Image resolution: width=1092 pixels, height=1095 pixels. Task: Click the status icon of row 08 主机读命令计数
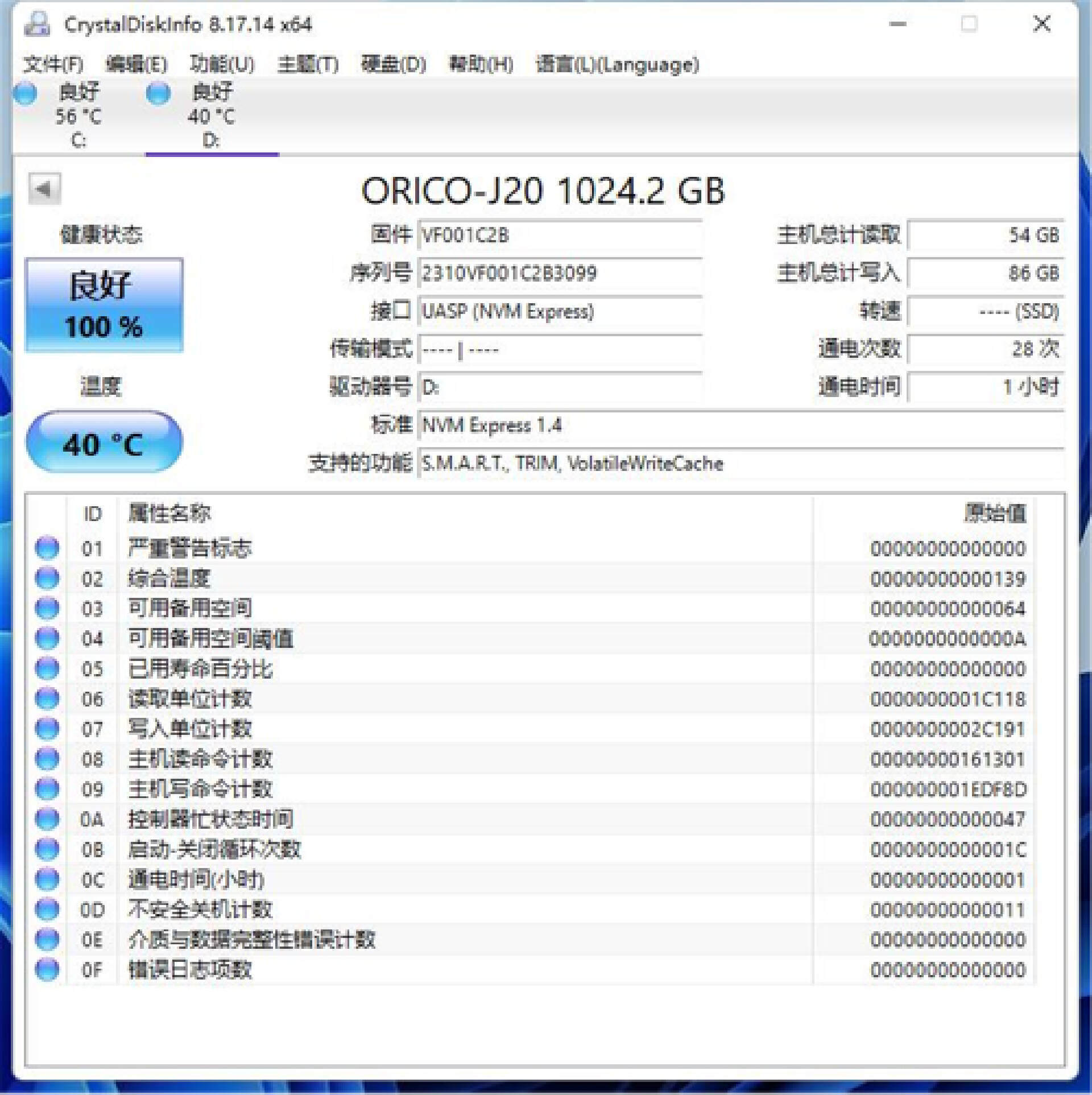(47, 759)
